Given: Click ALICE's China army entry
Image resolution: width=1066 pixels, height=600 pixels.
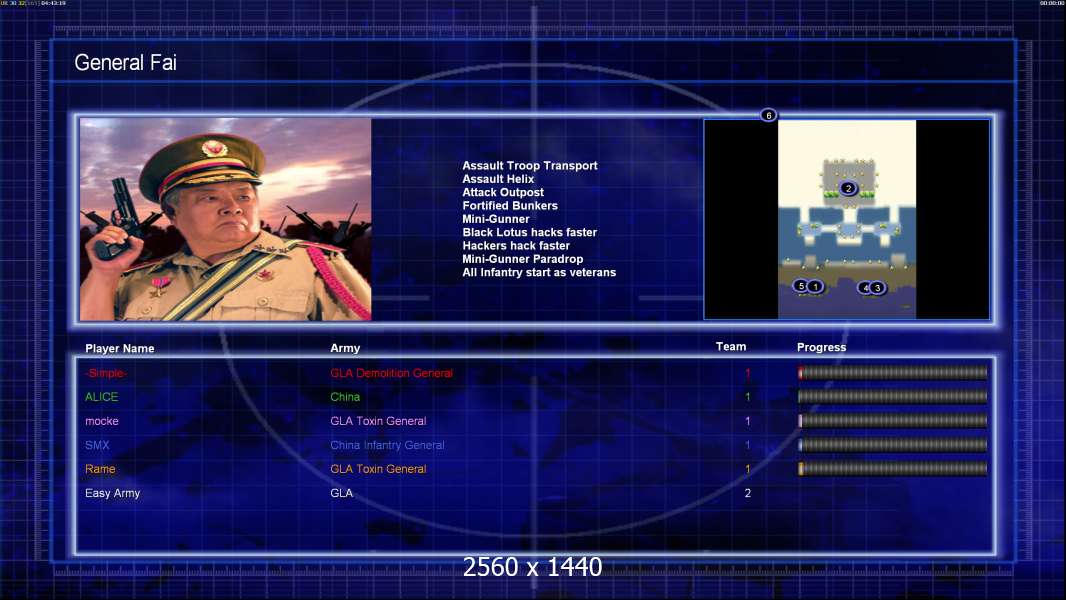Looking at the screenshot, I should [345, 397].
